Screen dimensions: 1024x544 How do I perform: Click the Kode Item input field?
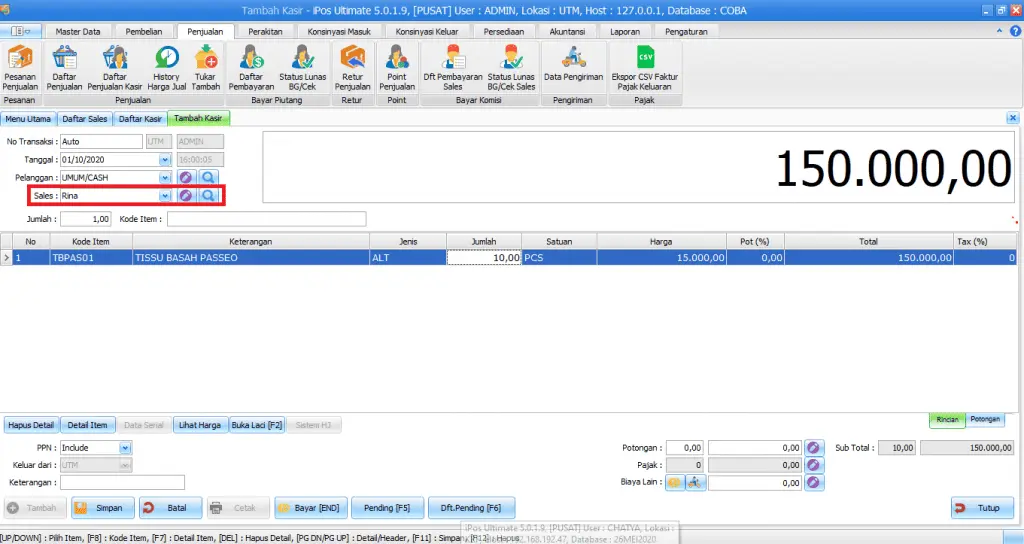266,219
